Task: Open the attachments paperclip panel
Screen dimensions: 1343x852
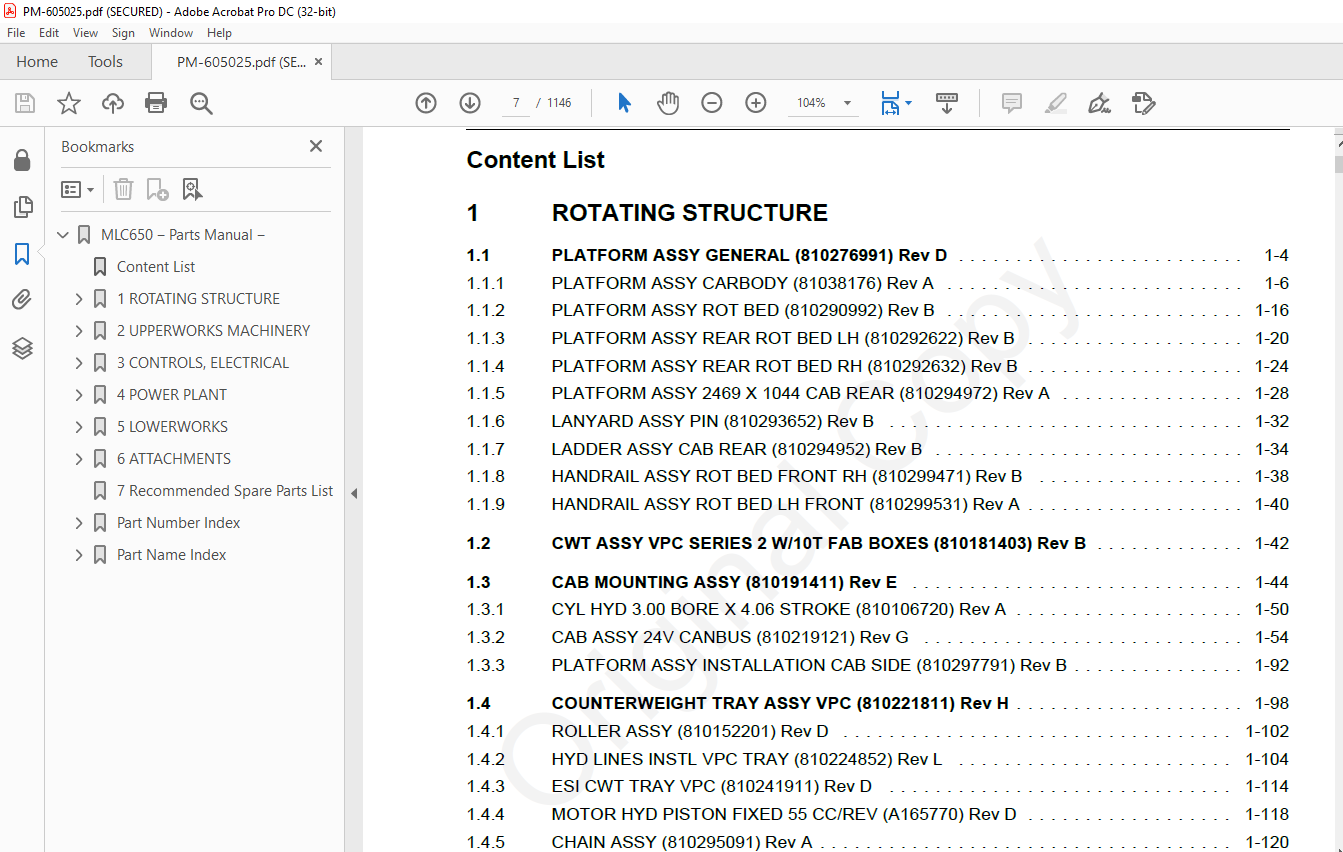Action: (22, 300)
